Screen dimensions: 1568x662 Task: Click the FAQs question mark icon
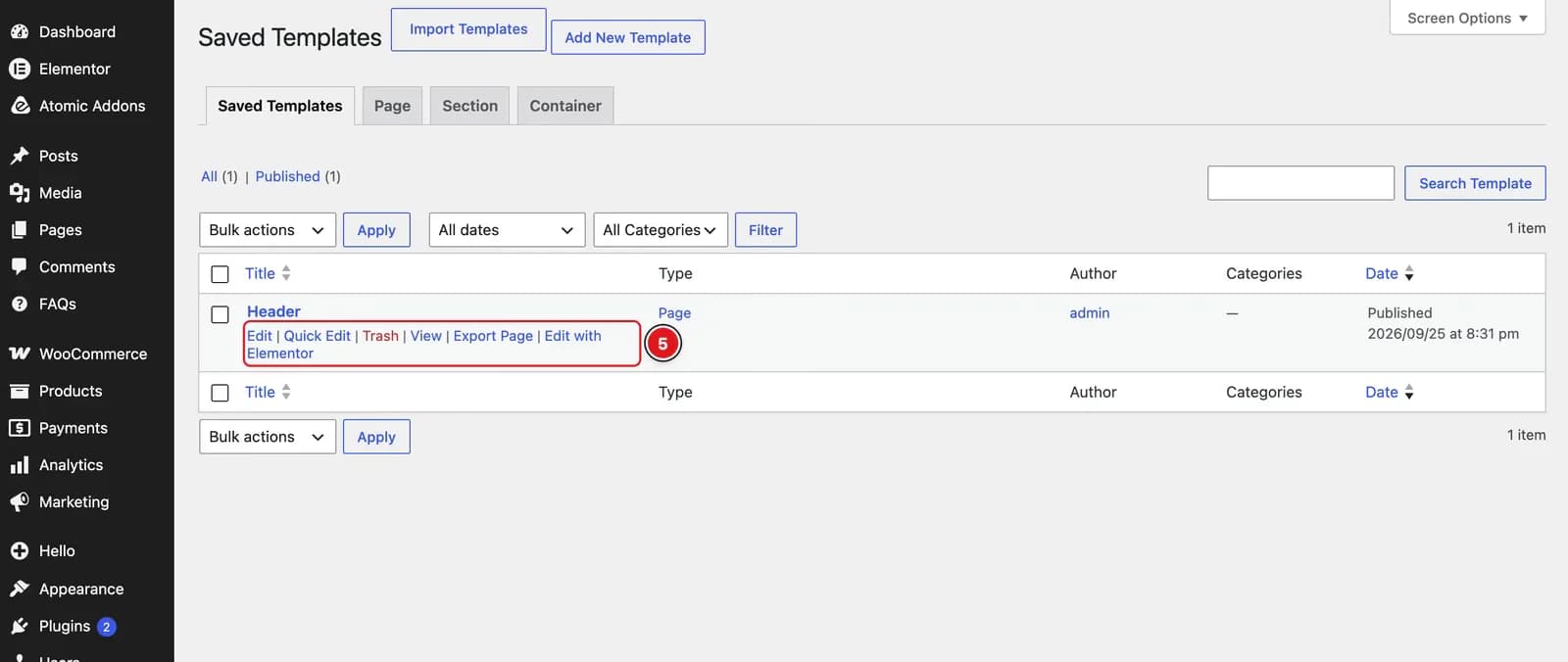point(20,304)
